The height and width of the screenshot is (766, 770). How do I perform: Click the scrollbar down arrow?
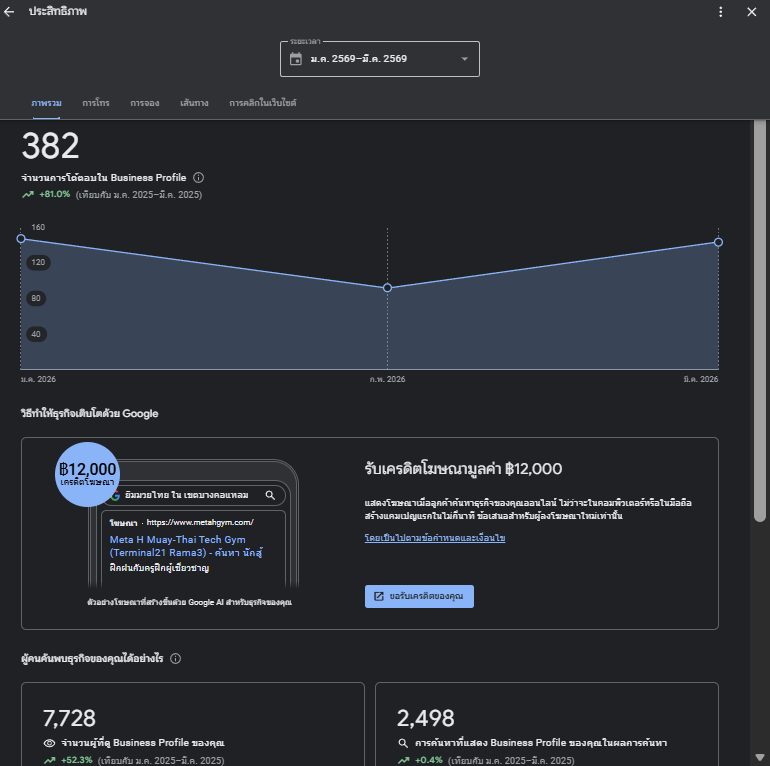pos(760,757)
